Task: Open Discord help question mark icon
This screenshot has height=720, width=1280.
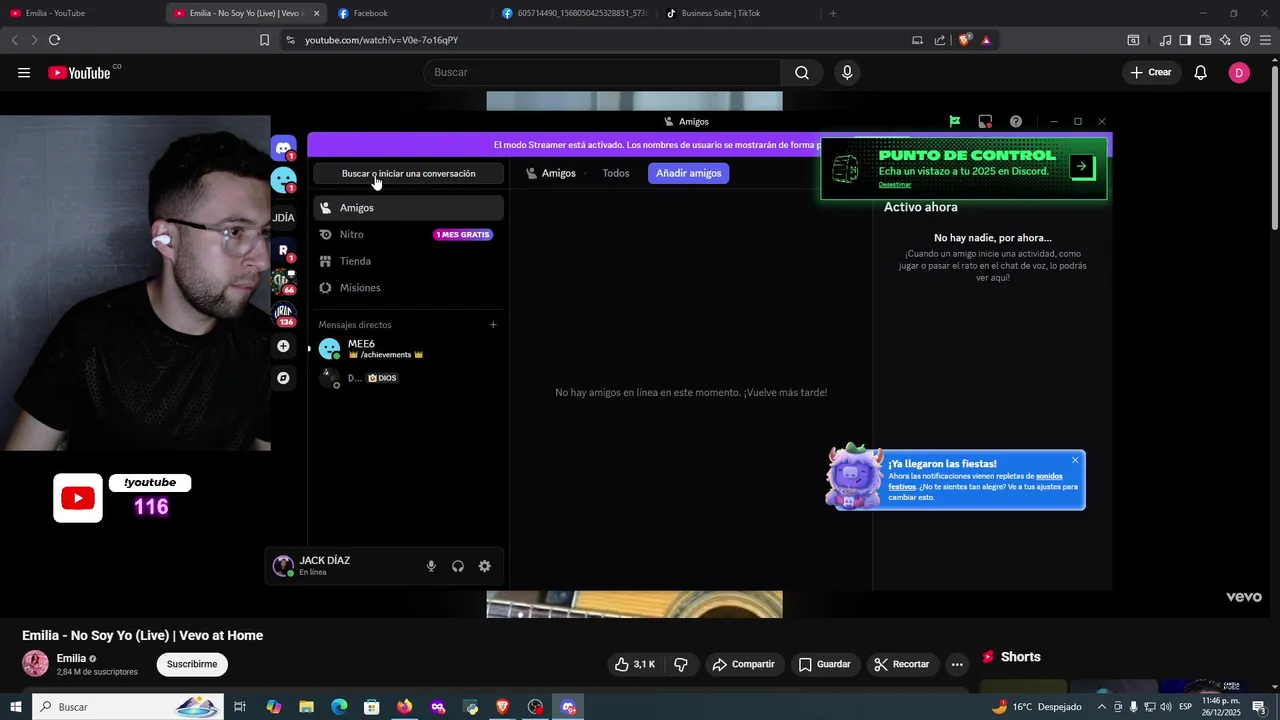Action: pos(1016,121)
